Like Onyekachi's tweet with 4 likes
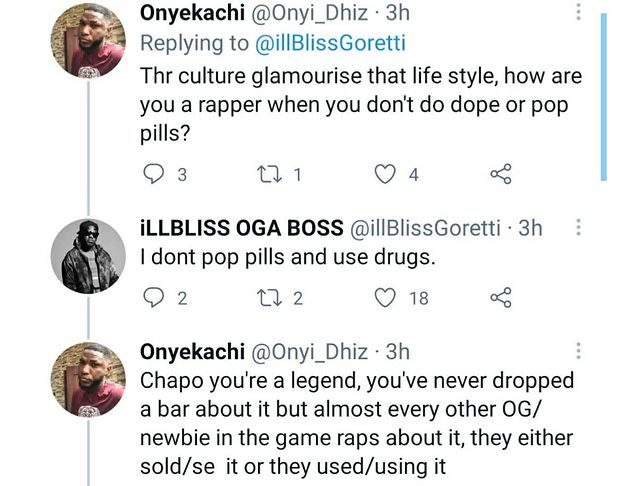This screenshot has width=640, height=486. click(387, 175)
